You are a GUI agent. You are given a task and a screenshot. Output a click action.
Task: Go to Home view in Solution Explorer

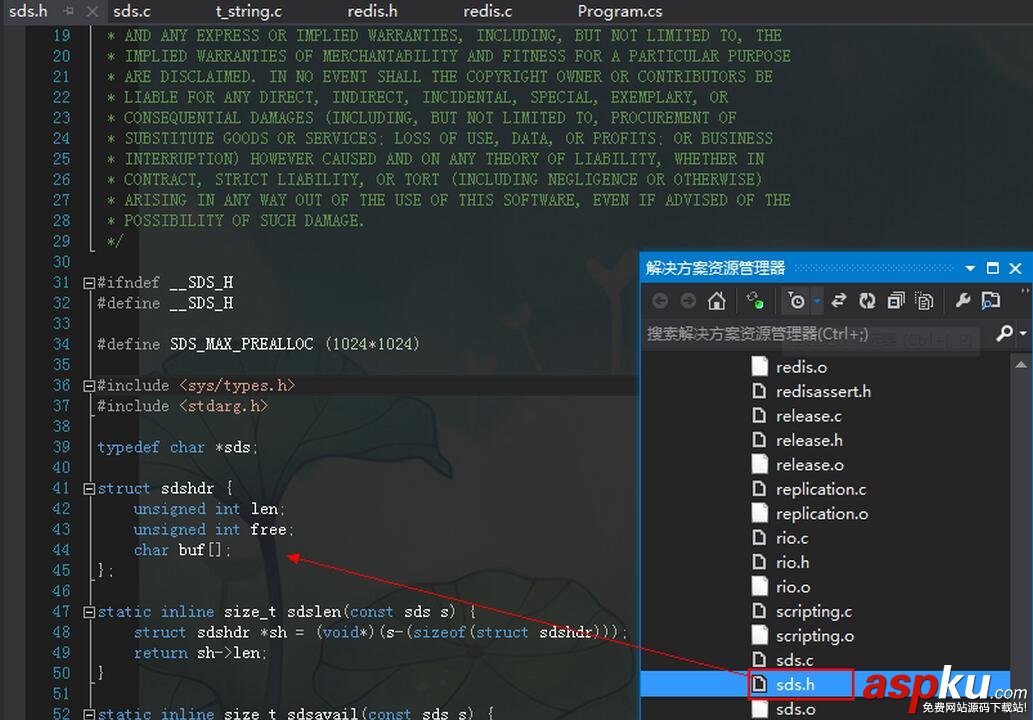(716, 301)
